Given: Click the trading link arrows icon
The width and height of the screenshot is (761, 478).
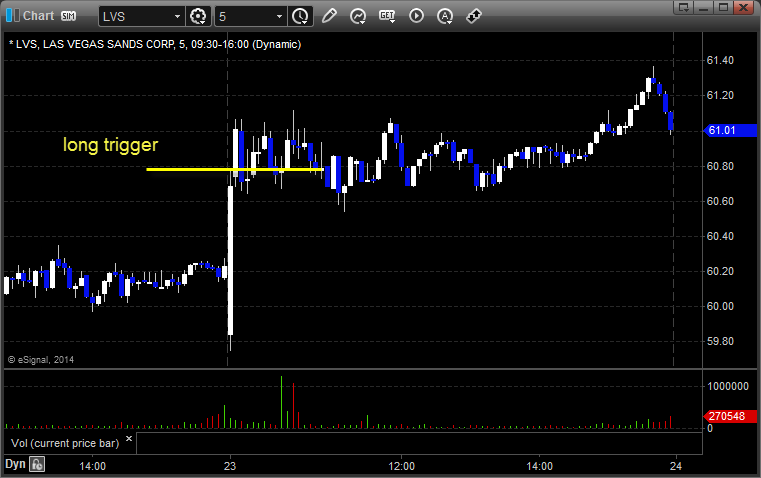Looking at the screenshot, I should pos(474,16).
